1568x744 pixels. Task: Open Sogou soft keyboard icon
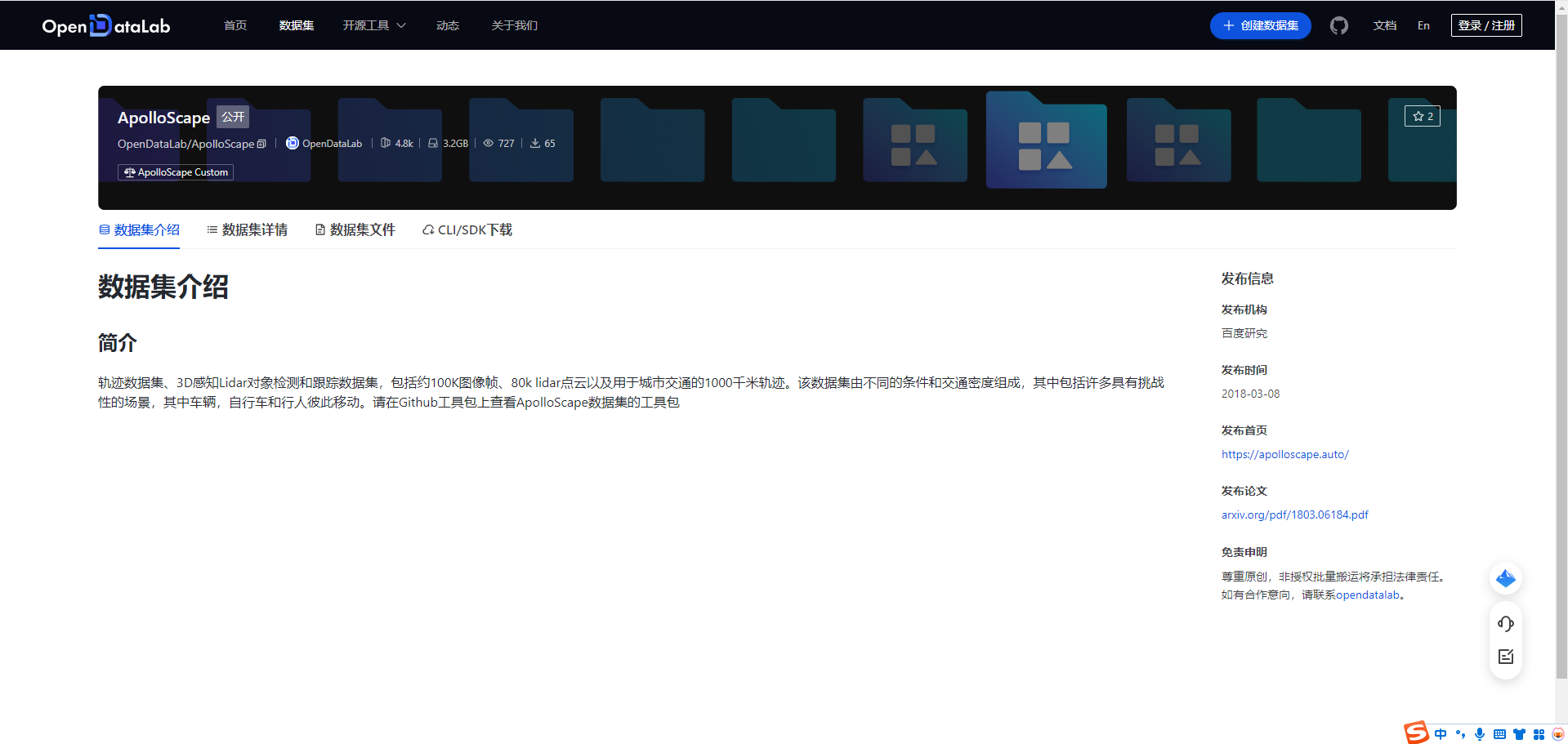coord(1499,734)
